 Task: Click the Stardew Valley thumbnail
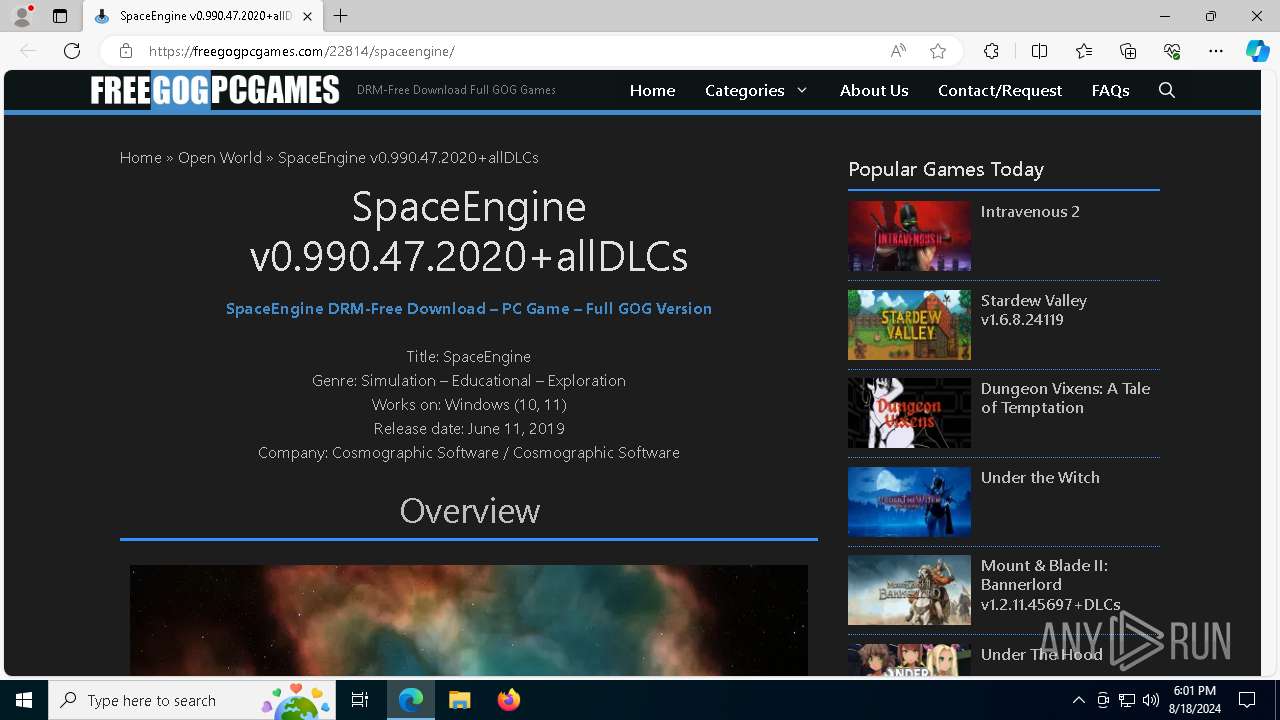coord(909,325)
